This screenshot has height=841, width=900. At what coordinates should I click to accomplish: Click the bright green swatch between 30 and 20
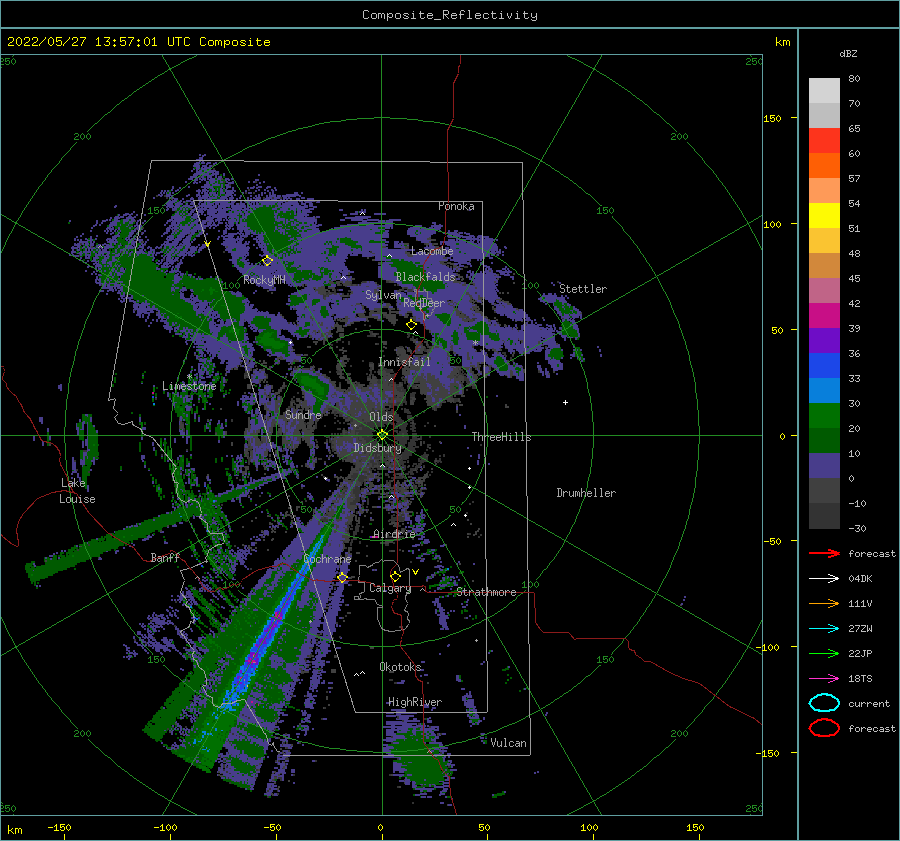click(824, 416)
